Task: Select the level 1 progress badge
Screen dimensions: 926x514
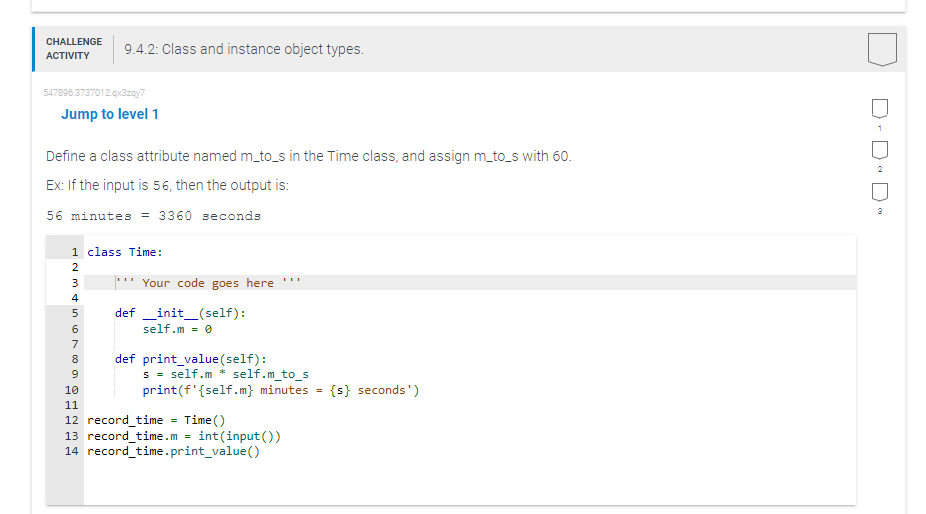Action: click(879, 109)
